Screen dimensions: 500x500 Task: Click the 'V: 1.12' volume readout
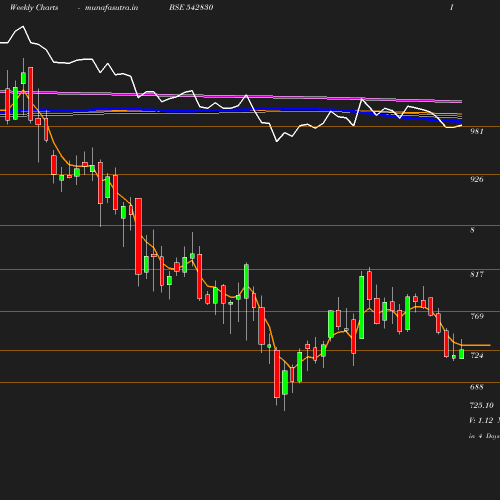pos(481,420)
